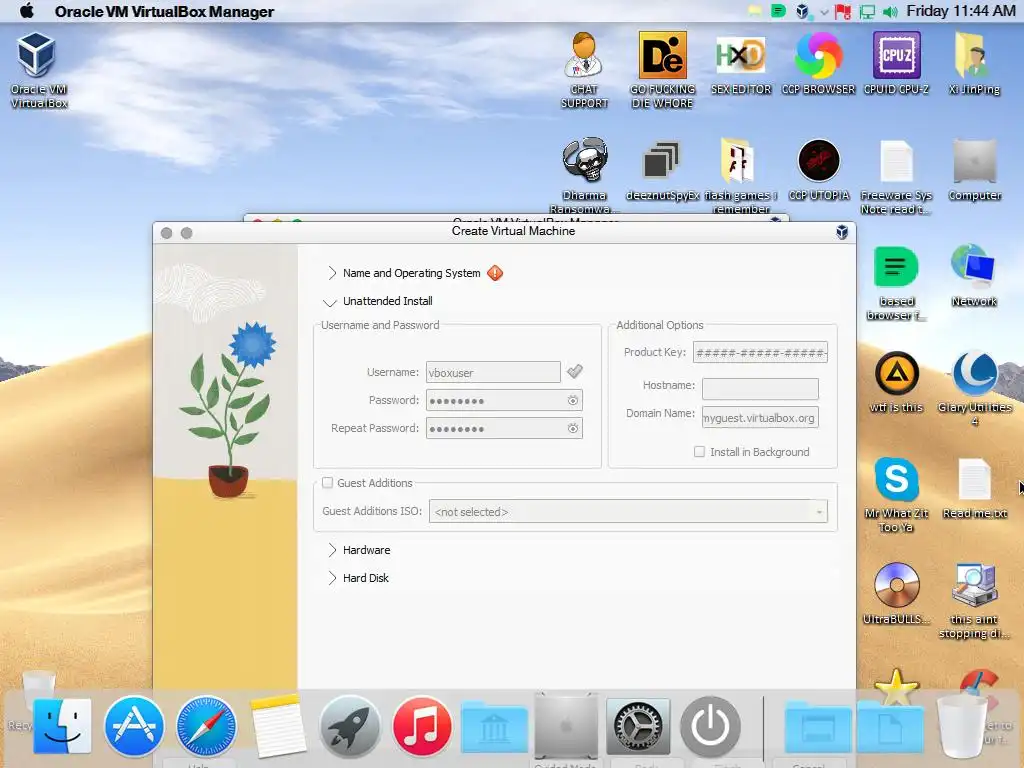Viewport: 1024px width, 768px height.
Task: Click the checkmark icon beside Username
Action: 575,372
